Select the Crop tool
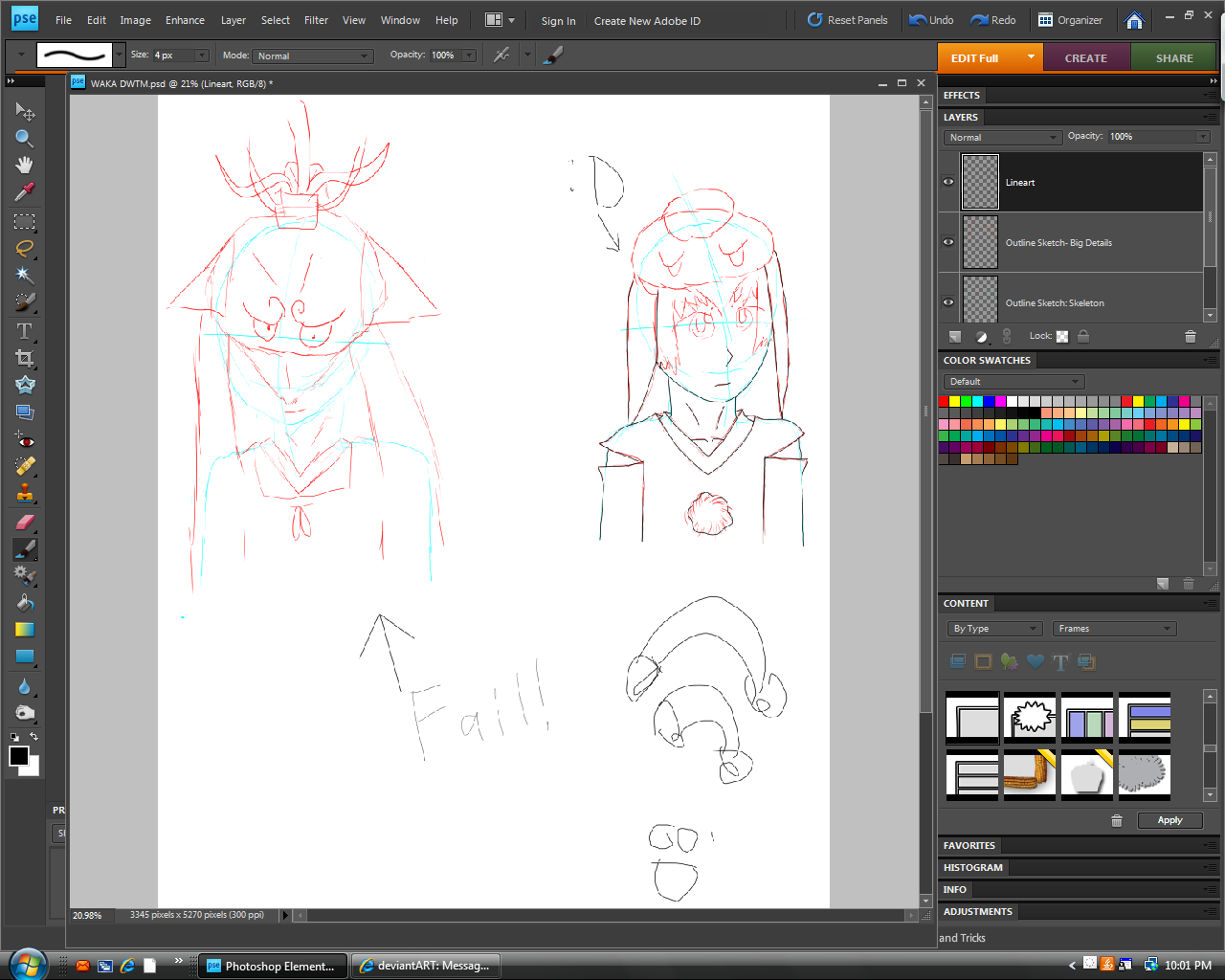 tap(25, 358)
